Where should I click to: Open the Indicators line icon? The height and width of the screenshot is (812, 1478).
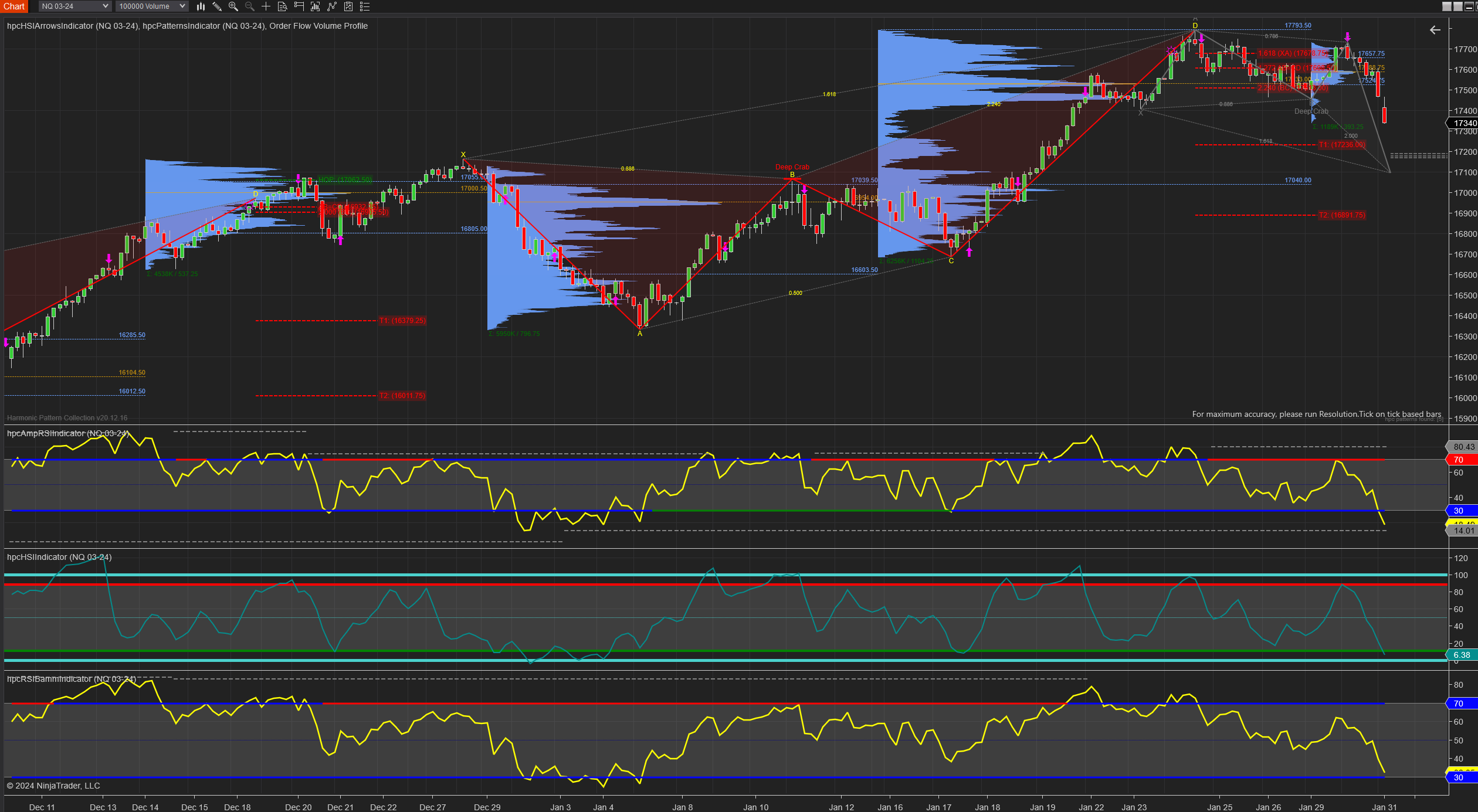331,6
